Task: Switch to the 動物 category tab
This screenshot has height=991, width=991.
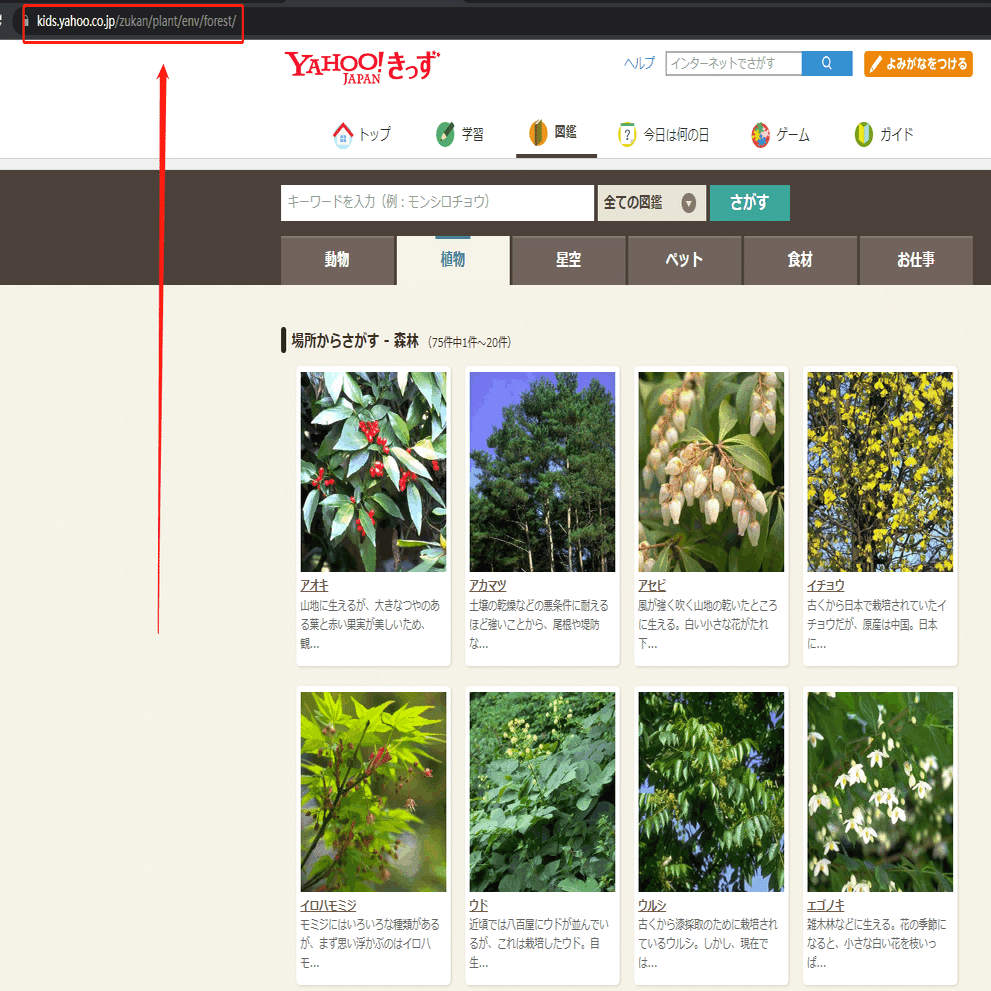Action: coord(337,259)
